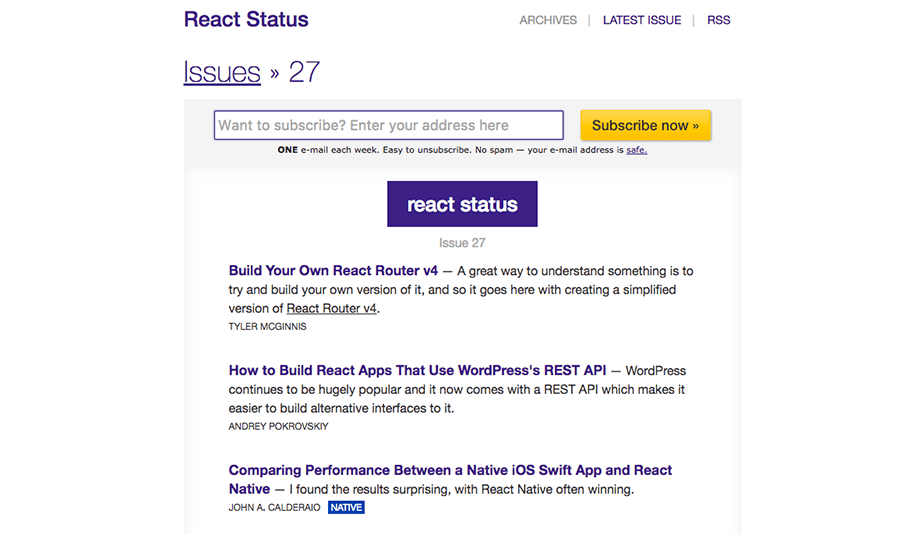Click the Andrey Pokrovskiy author name
900x535 pixels.
click(278, 427)
